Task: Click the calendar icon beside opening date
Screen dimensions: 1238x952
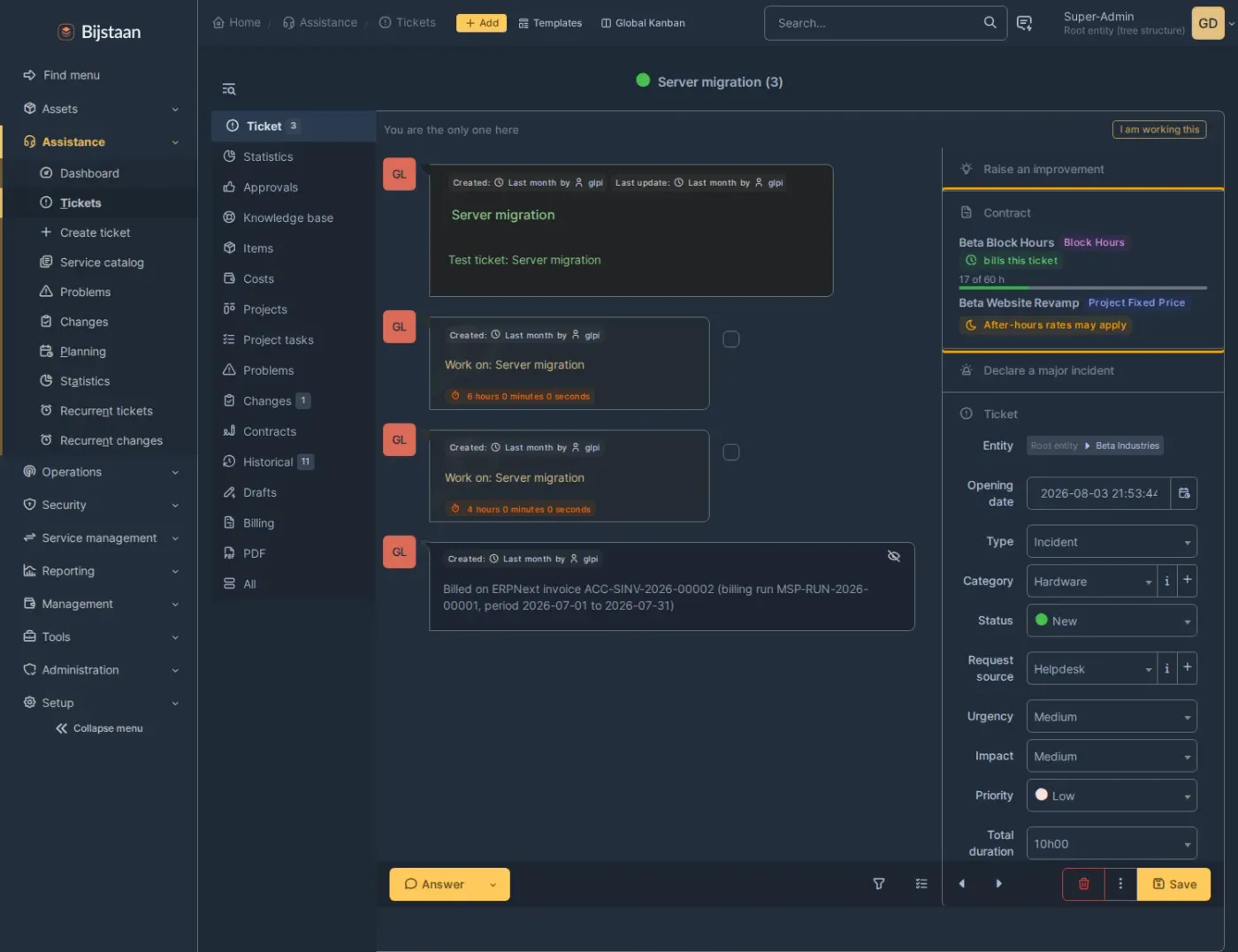Action: [1184, 493]
